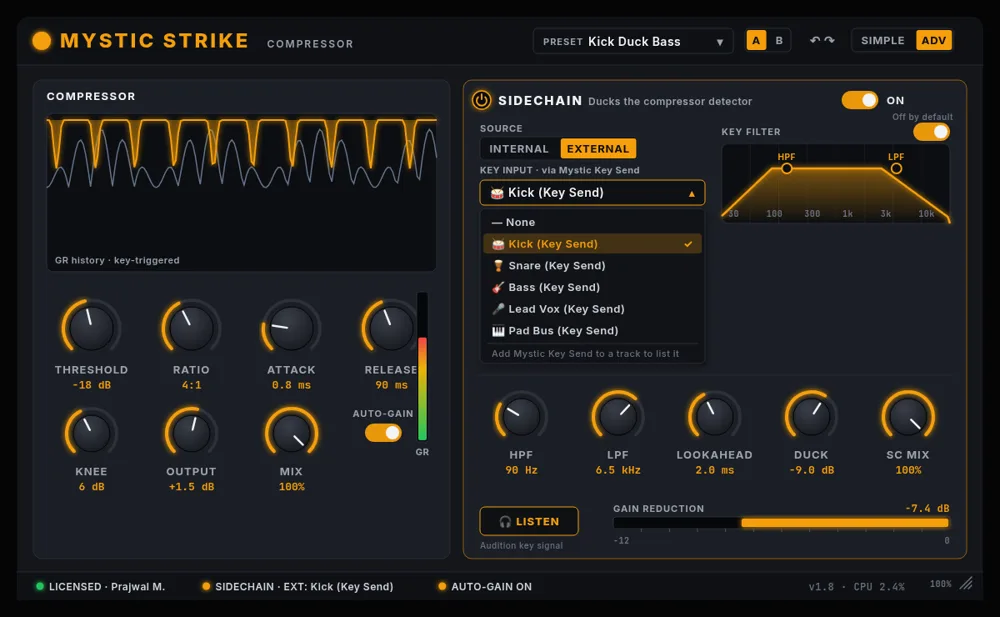Click the Duck knob
This screenshot has height=617, width=1000.
[x=811, y=416]
